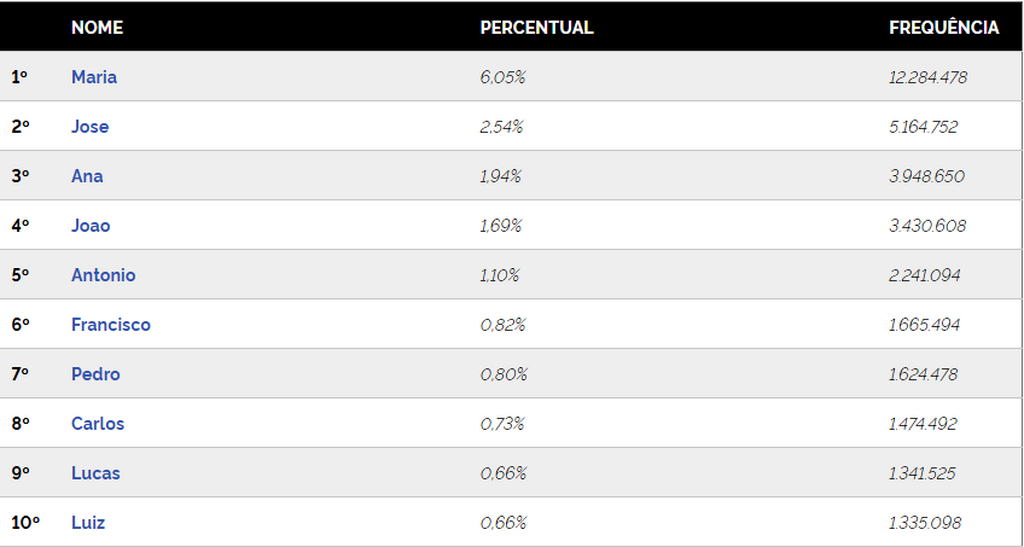The image size is (1024, 547).
Task: Open the Luiz name link
Action: coord(88,523)
